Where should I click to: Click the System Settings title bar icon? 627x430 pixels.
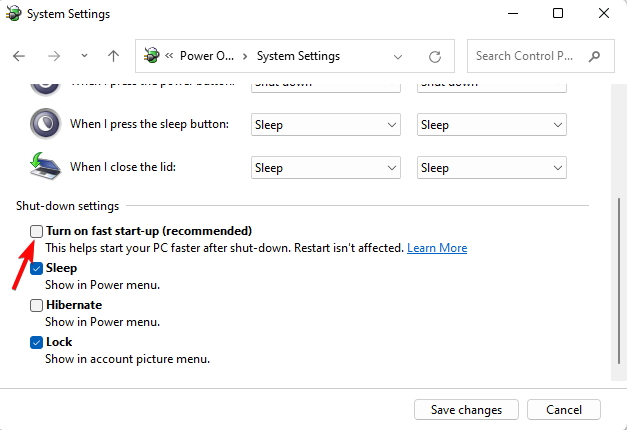coord(14,14)
